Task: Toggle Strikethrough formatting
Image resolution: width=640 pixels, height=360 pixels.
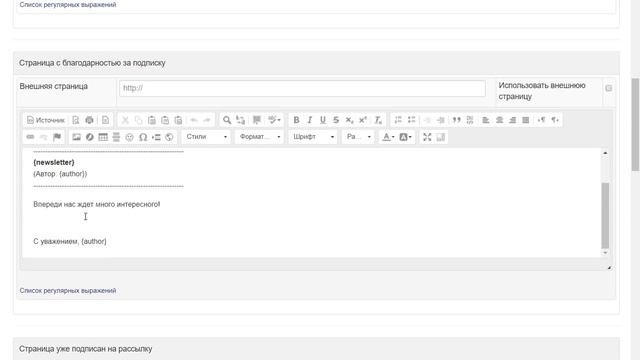Action: [x=336, y=120]
